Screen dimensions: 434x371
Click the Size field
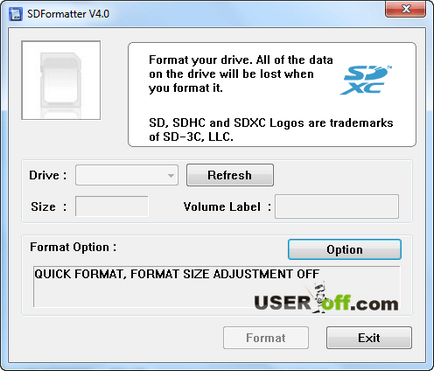pyautogui.click(x=112, y=206)
